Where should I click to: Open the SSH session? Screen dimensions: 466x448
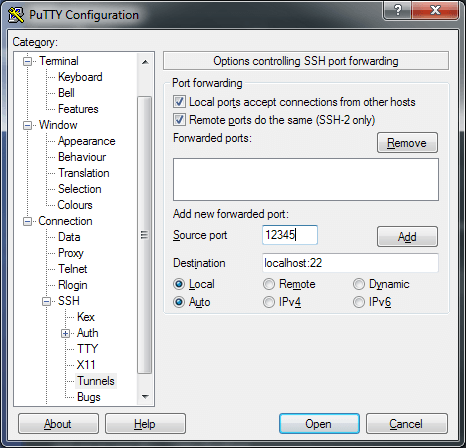coord(319,424)
